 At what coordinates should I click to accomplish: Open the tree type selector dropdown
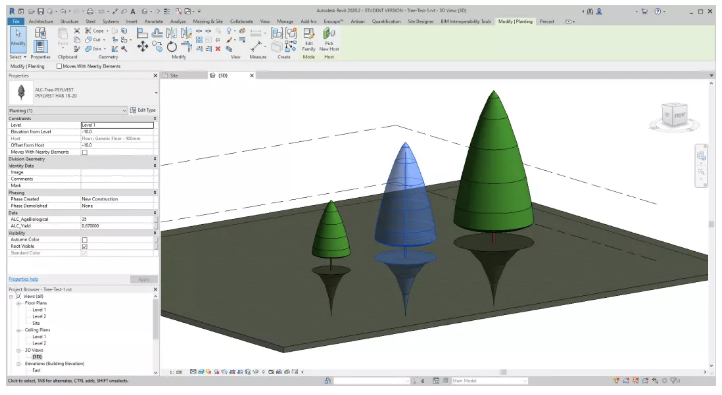tap(83, 93)
